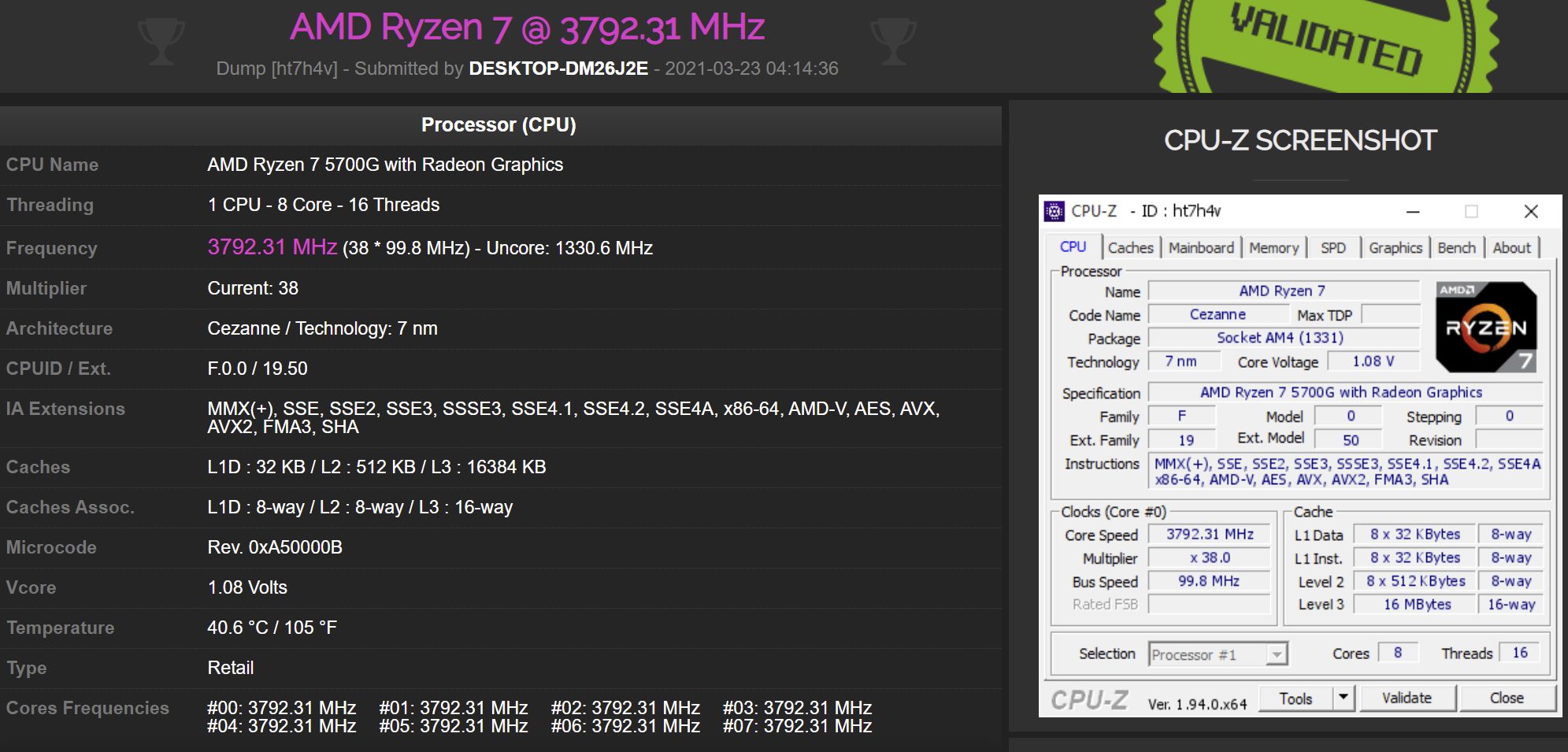1568x752 pixels.
Task: Click the left trophy icon in header
Action: click(x=161, y=42)
